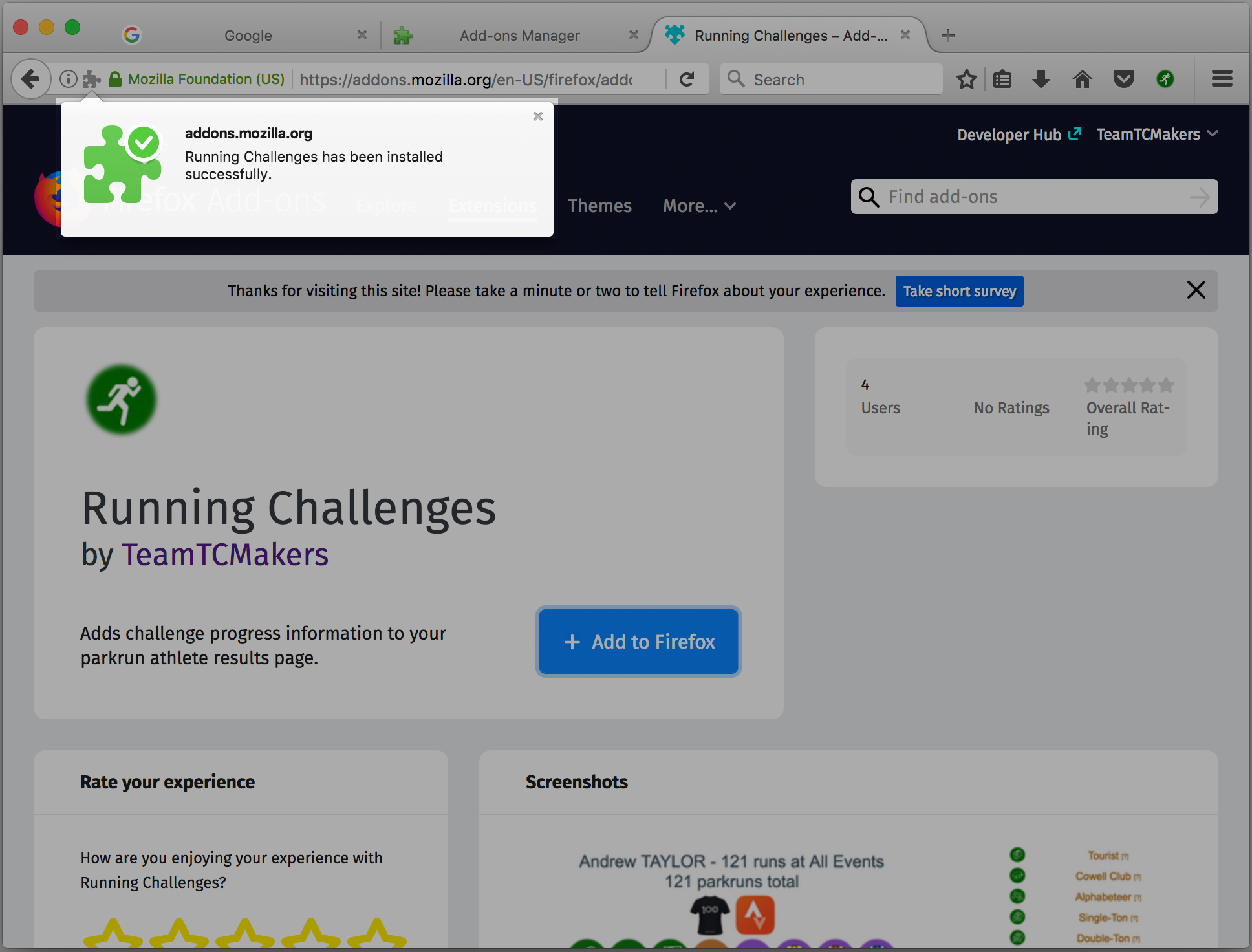Click Running Challenges extension toolbar icon
Image resolution: width=1252 pixels, height=952 pixels.
point(1165,80)
